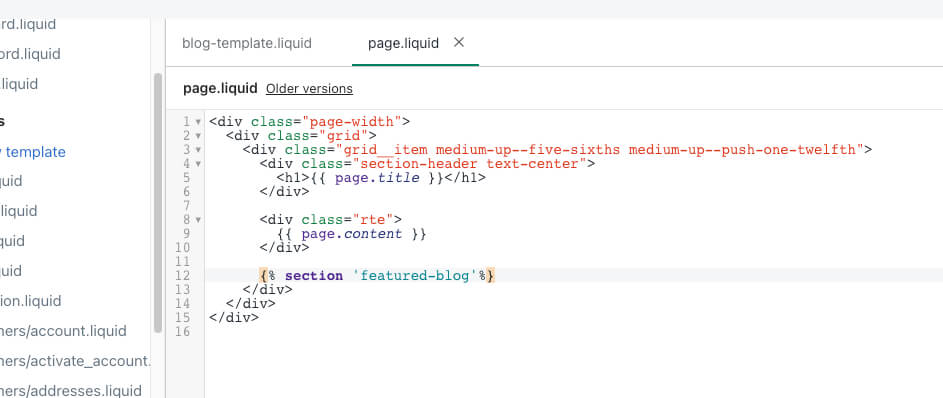Open the sidebar file ending in 'ord.liquid'

coord(30,54)
